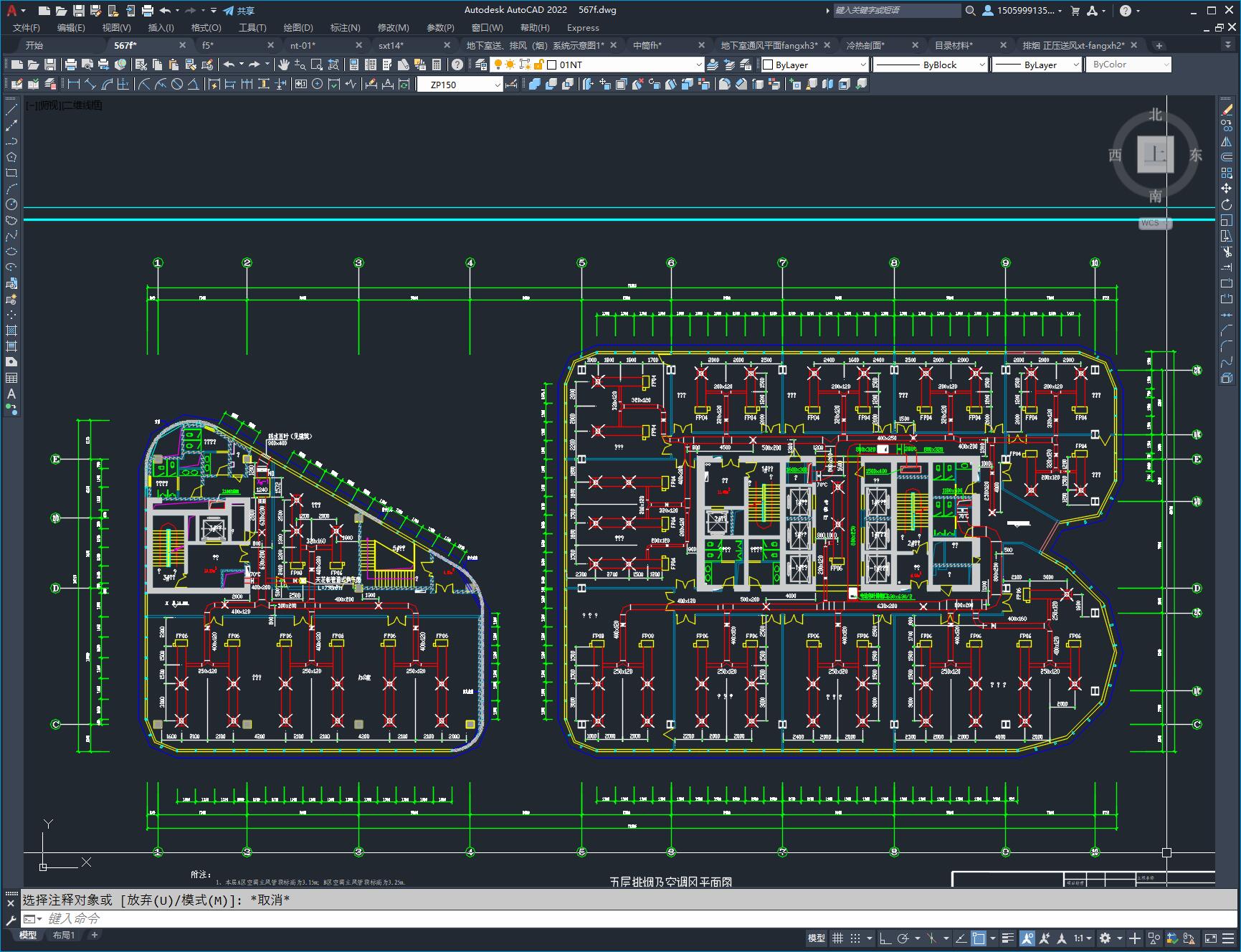This screenshot has height=952, width=1241.
Task: Select the Multiline Text tool
Action: click(x=11, y=394)
